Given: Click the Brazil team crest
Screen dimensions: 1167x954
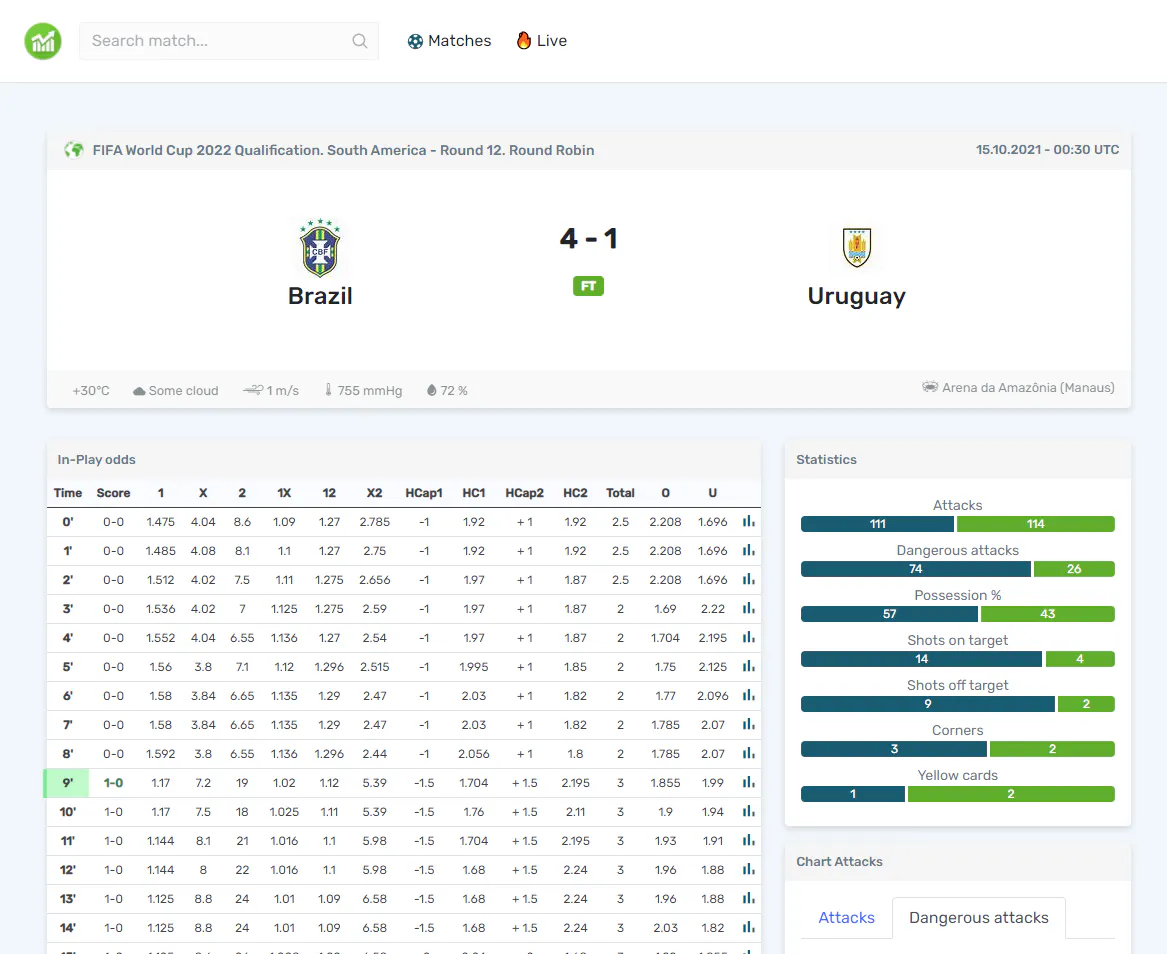Looking at the screenshot, I should 320,248.
